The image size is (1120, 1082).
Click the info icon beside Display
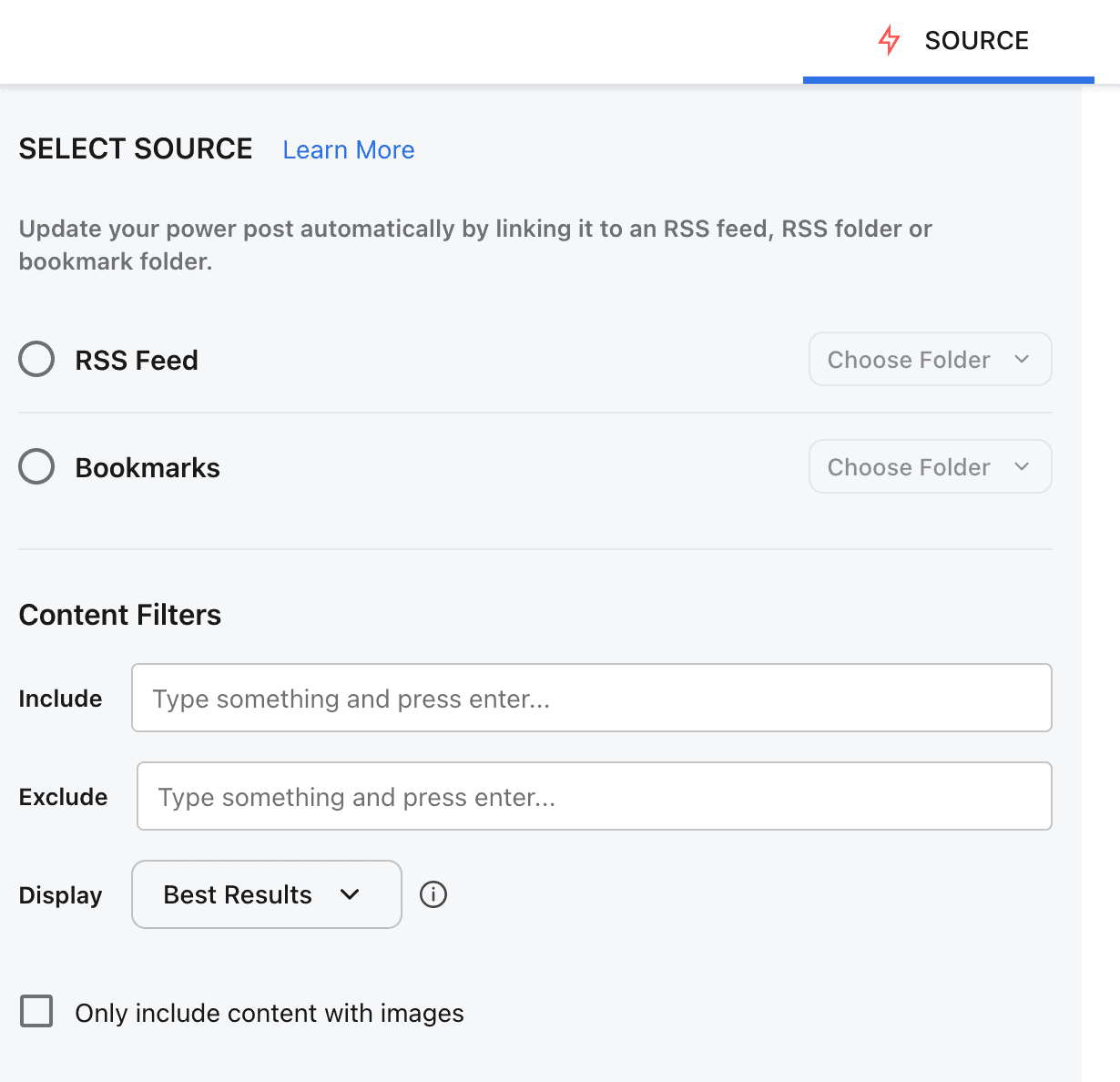coord(433,894)
